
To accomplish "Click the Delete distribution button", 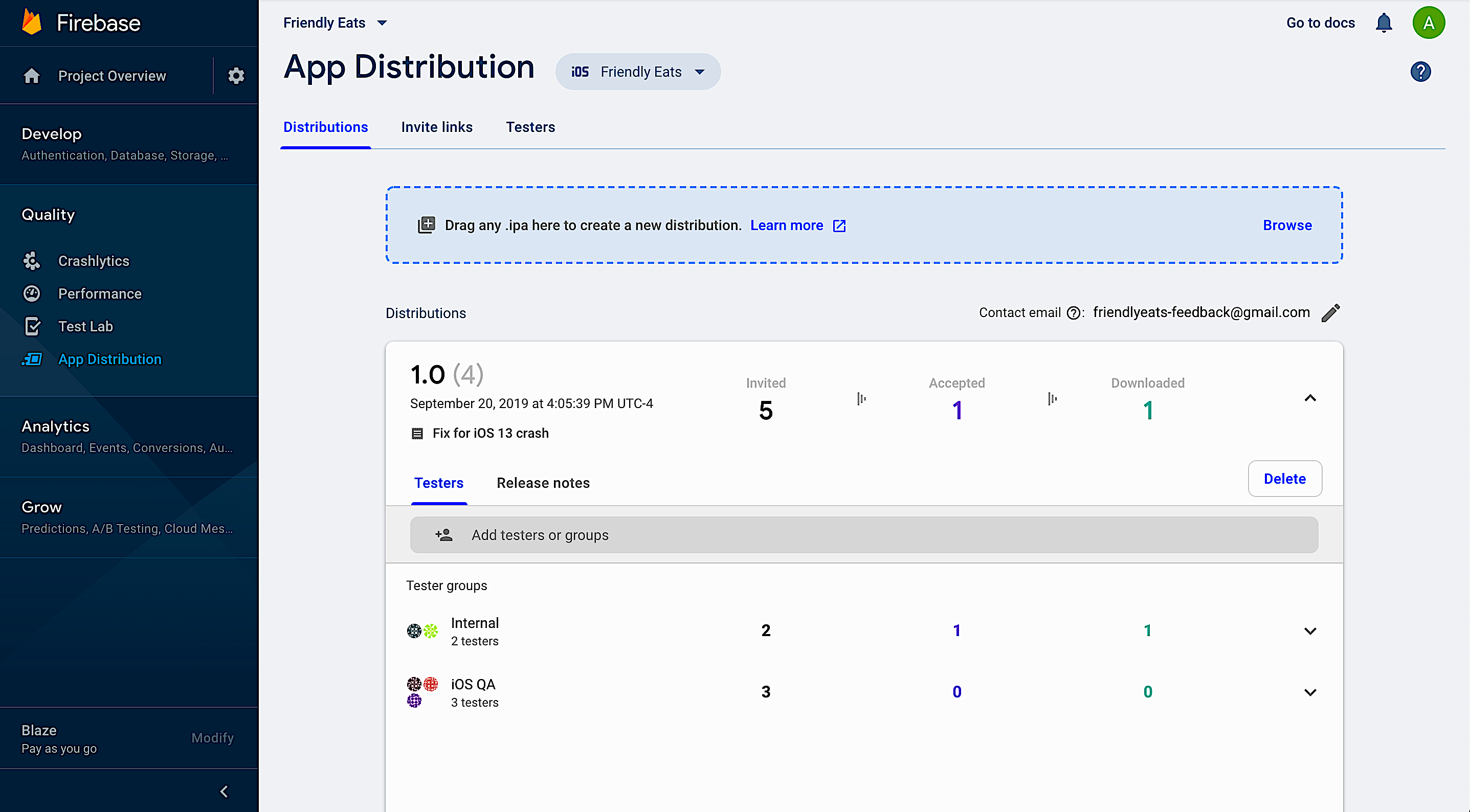I will [x=1284, y=479].
